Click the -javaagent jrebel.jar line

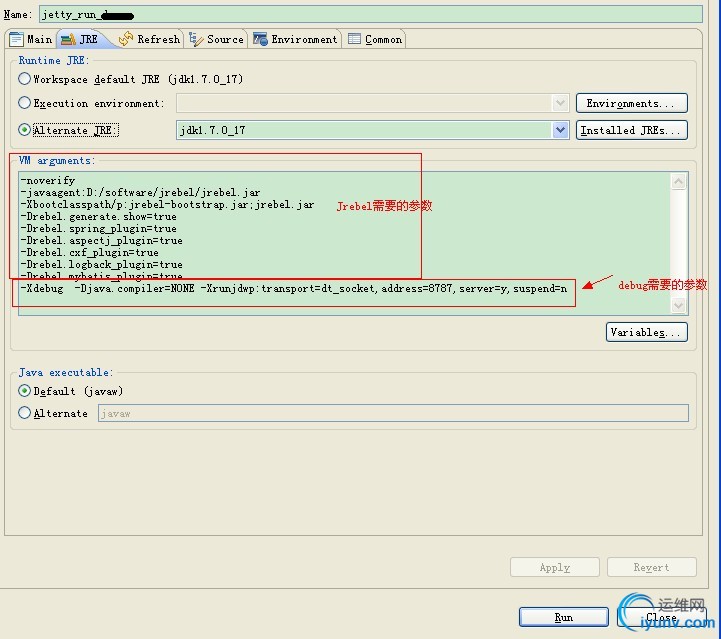(141, 192)
